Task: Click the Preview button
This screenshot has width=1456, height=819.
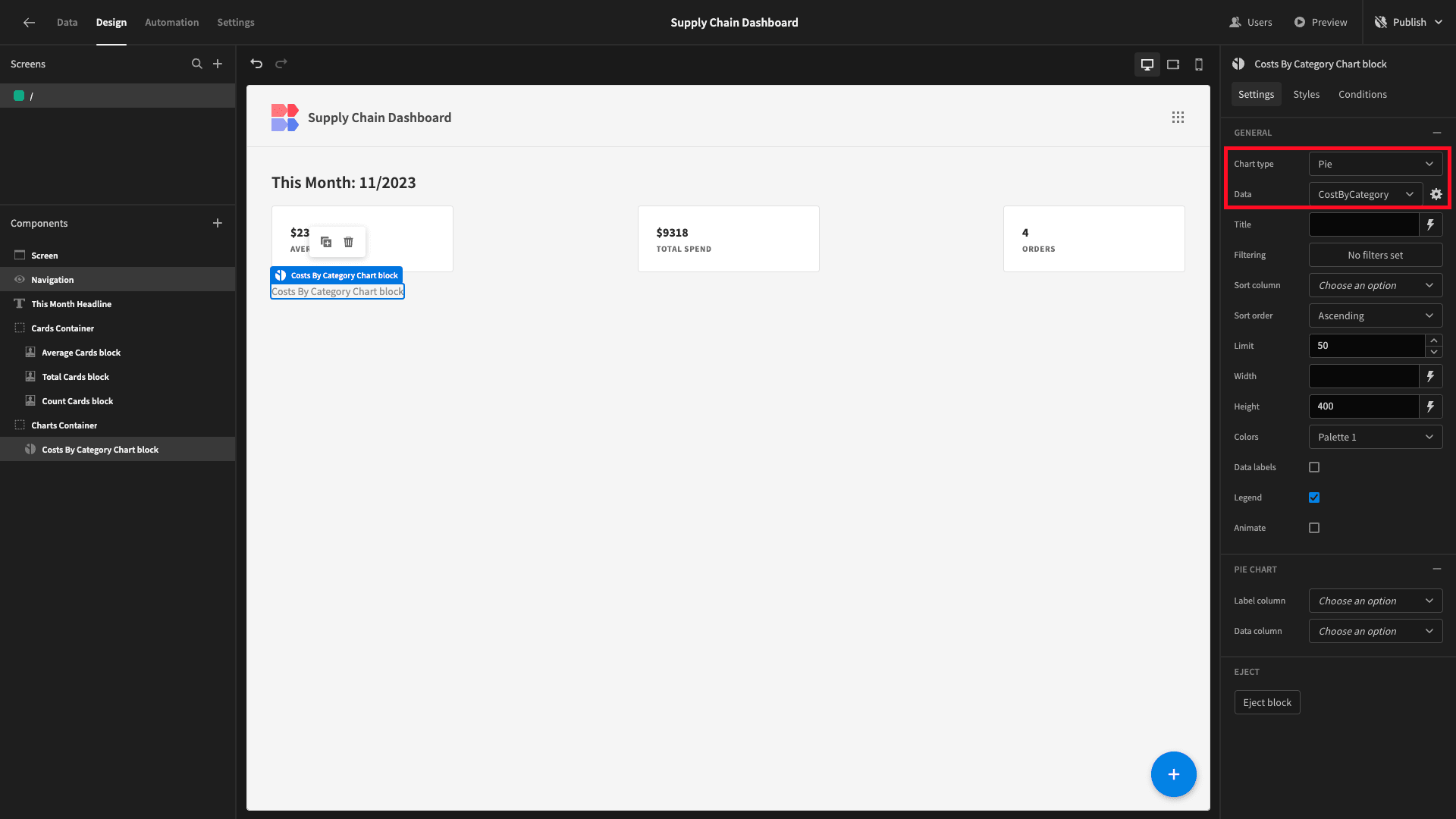Action: pyautogui.click(x=1321, y=23)
